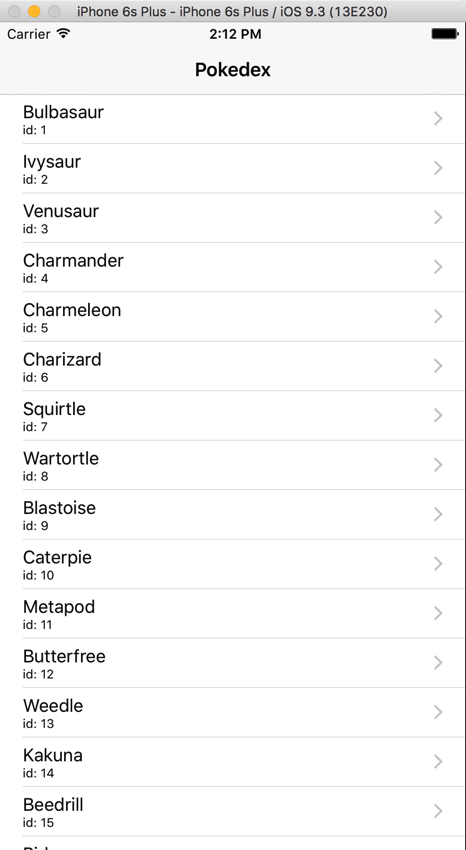
Task: Click the Pokedex navigation title
Action: tap(232, 70)
